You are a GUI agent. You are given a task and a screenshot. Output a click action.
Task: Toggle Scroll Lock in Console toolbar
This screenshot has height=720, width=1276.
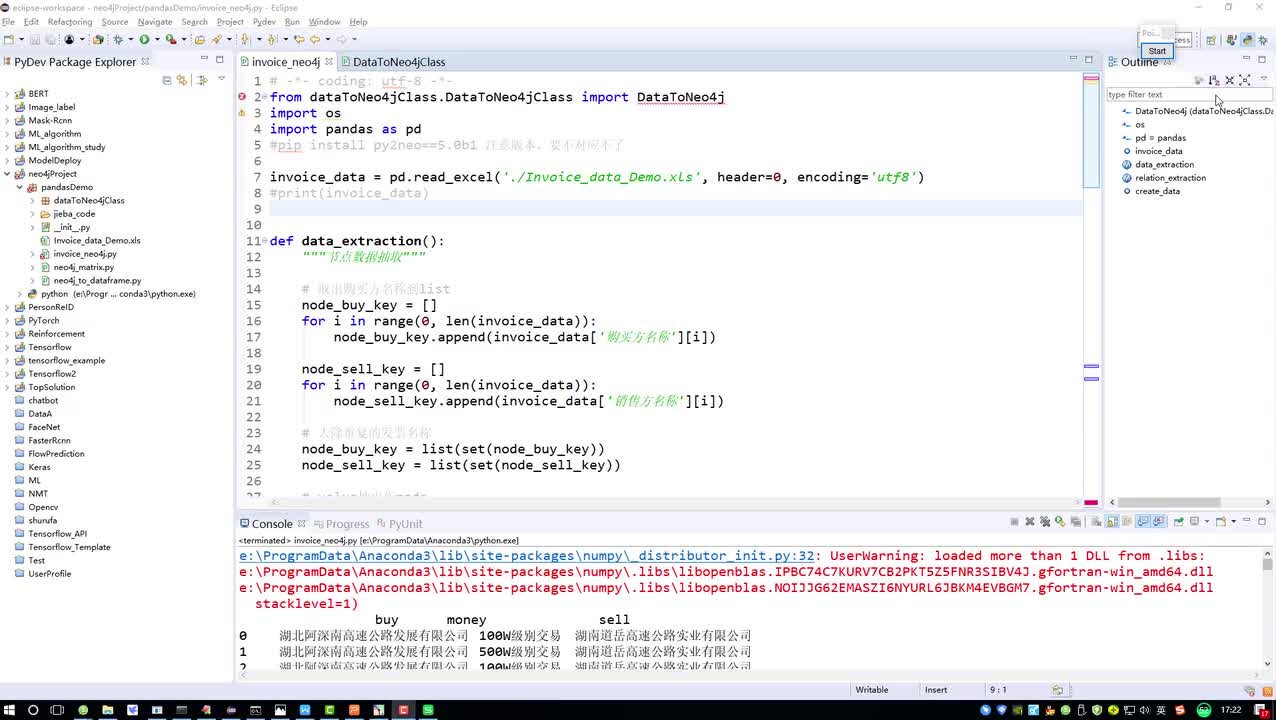1112,521
